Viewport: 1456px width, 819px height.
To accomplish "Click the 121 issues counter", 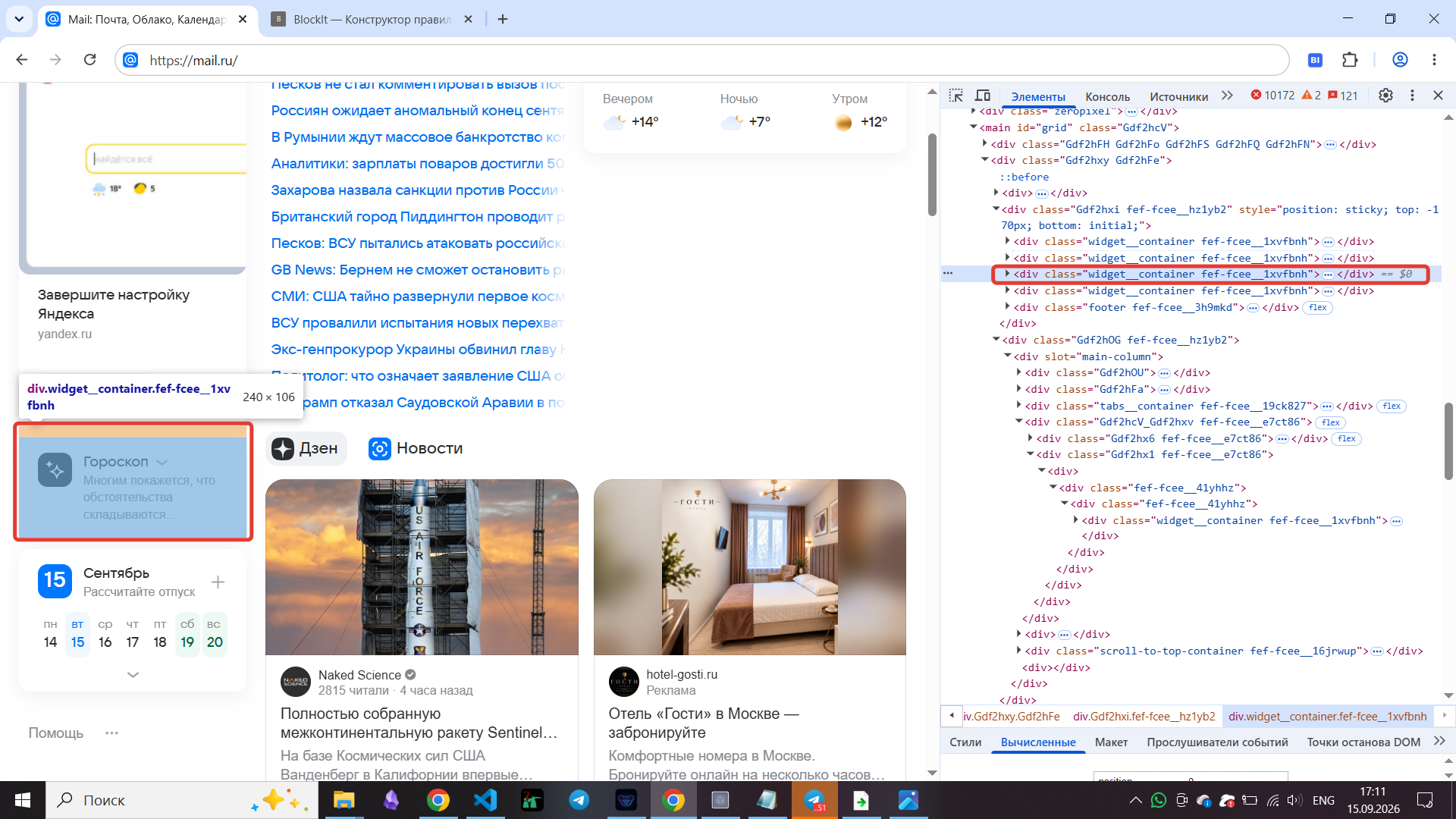I will pyautogui.click(x=1343, y=96).
